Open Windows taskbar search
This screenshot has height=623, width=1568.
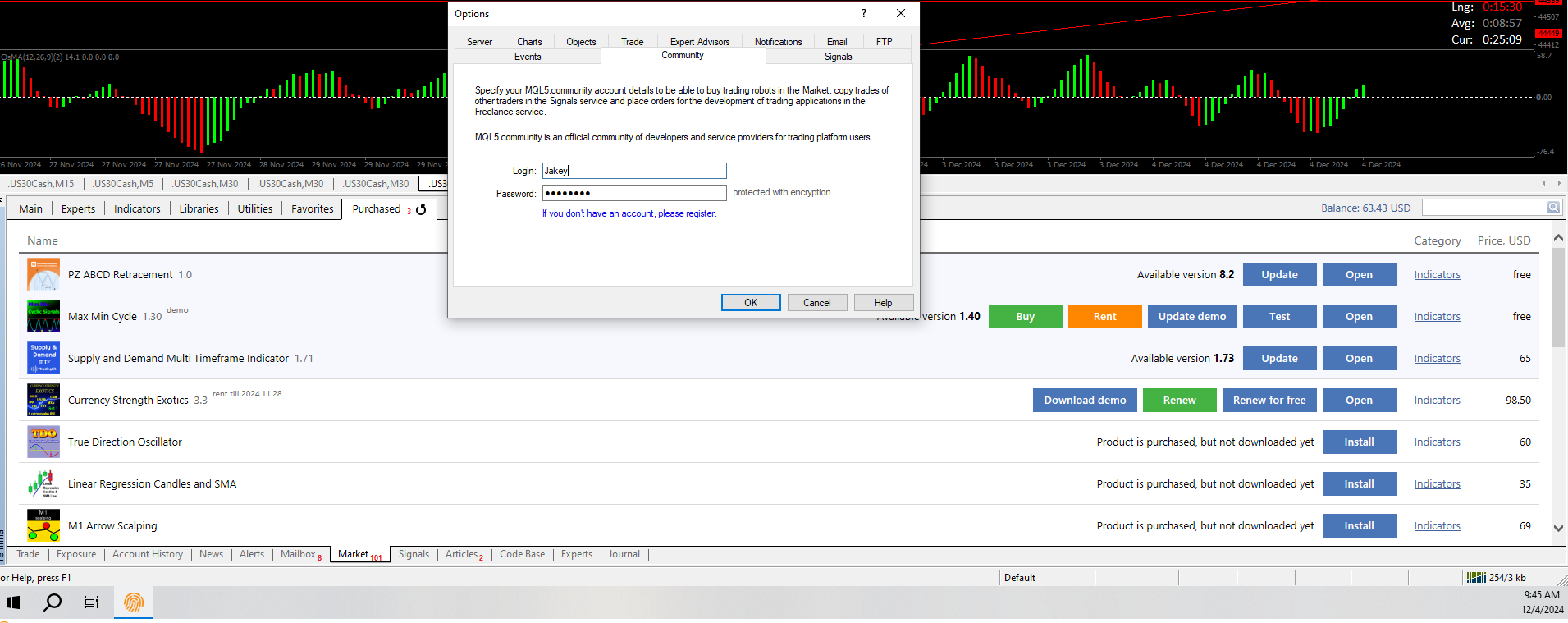53,602
